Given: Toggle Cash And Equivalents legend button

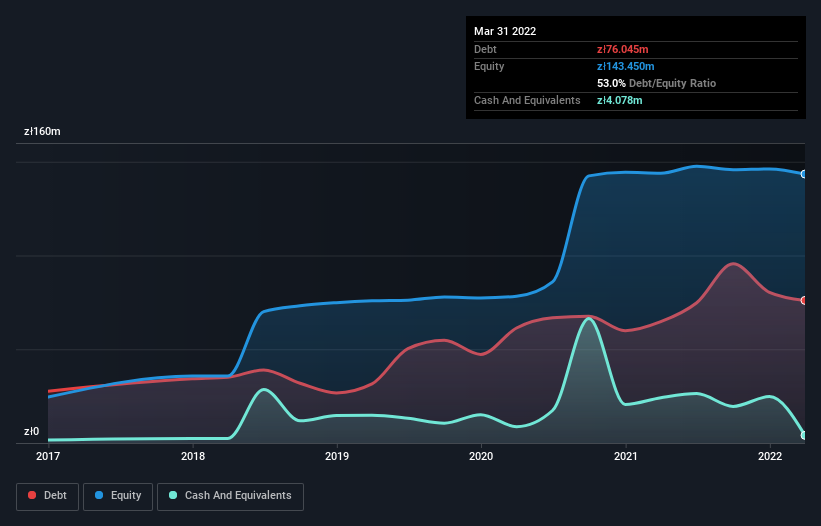Looking at the screenshot, I should (x=230, y=496).
